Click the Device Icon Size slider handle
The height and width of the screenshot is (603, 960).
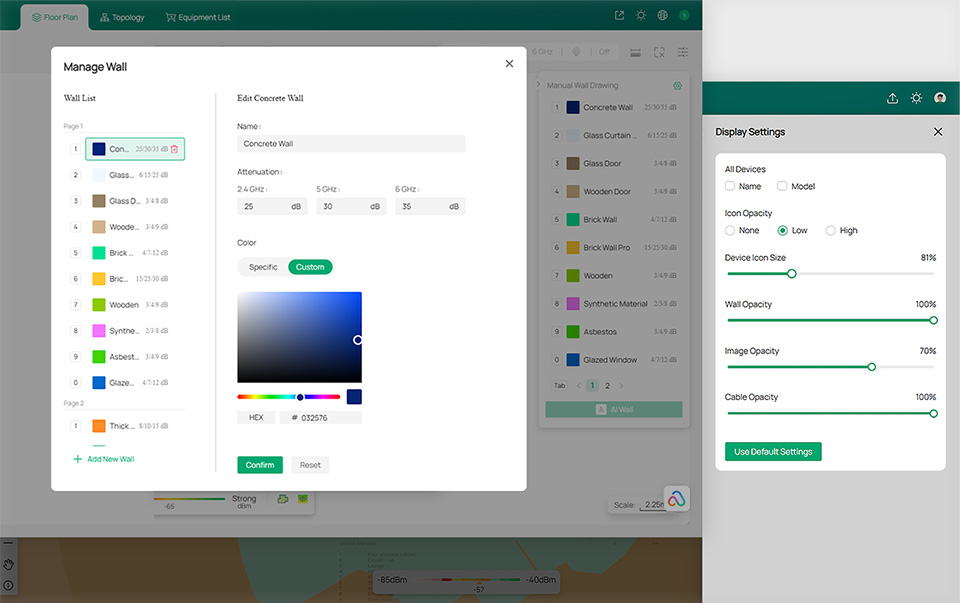792,274
